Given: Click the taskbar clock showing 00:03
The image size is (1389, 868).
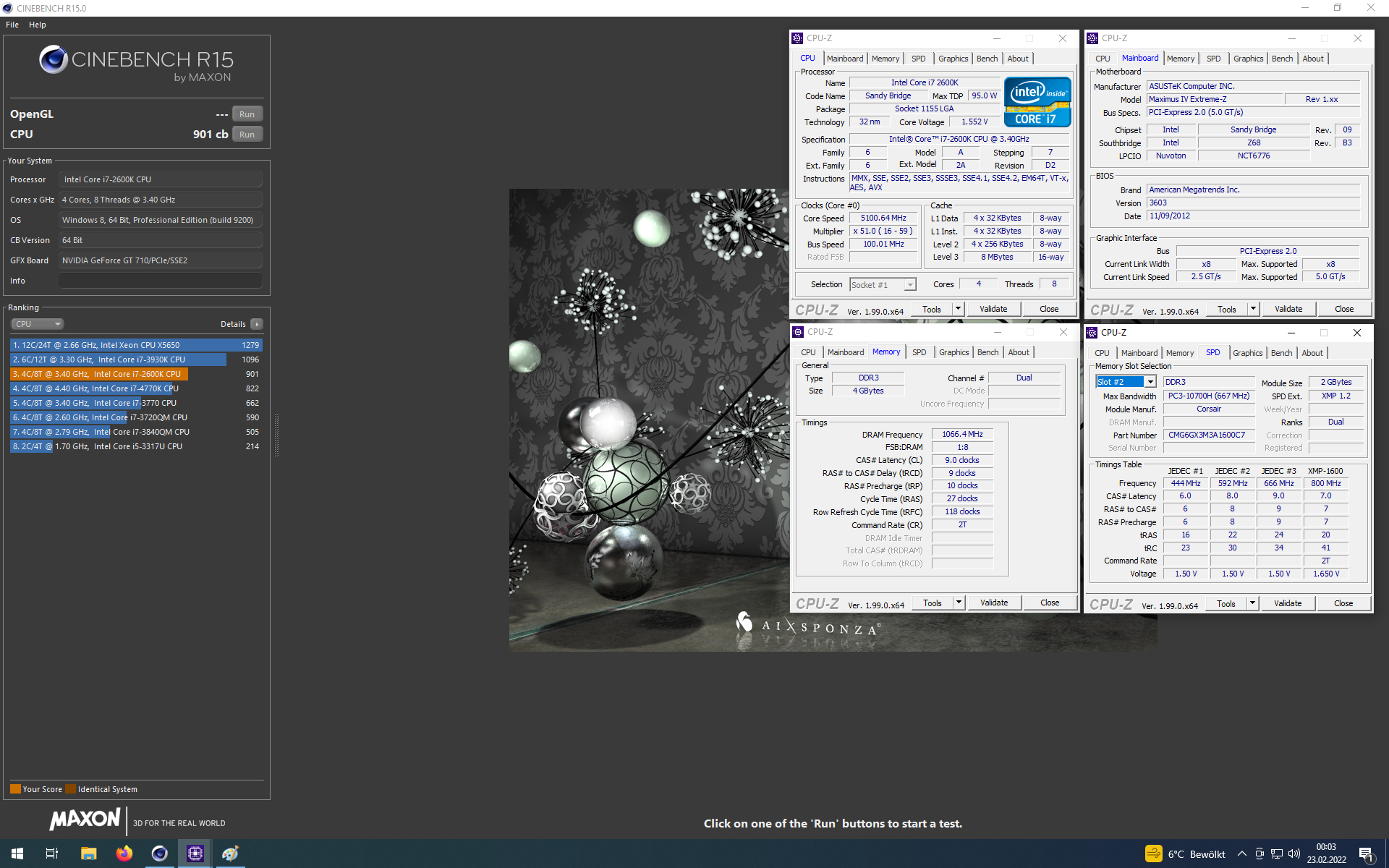Looking at the screenshot, I should point(1326,854).
